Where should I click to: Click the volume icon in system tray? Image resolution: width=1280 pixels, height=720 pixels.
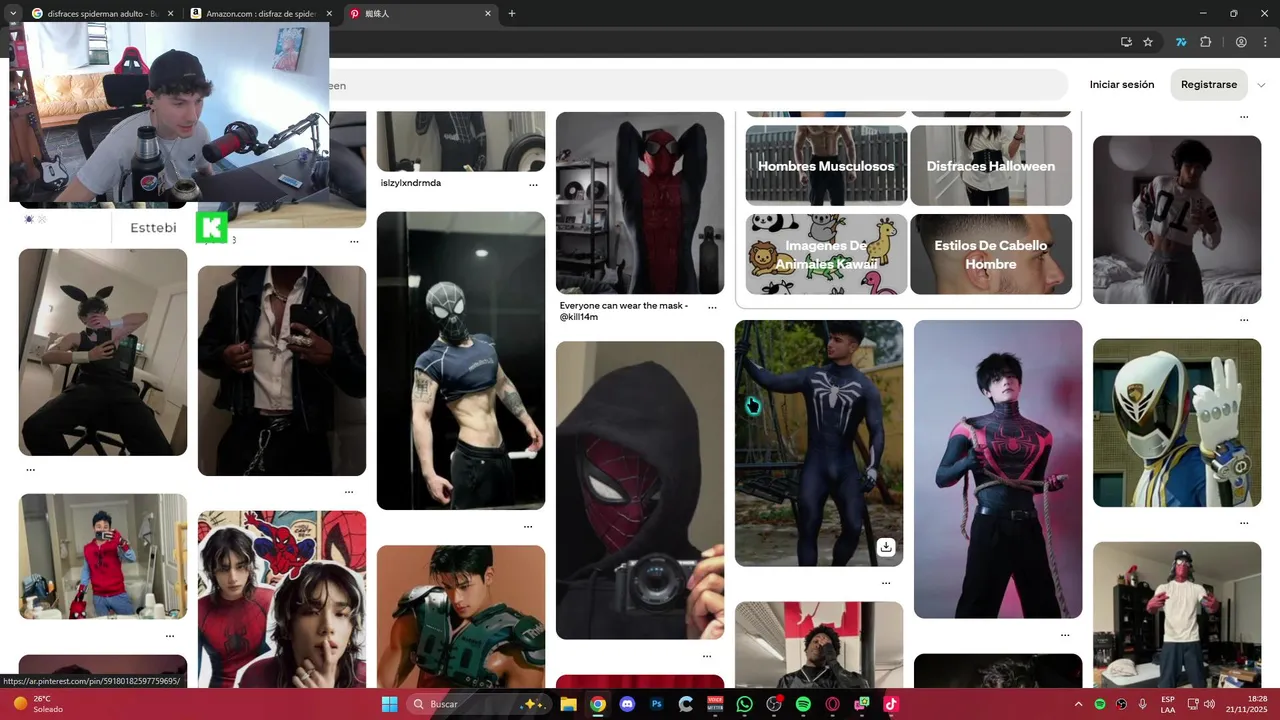point(1210,704)
